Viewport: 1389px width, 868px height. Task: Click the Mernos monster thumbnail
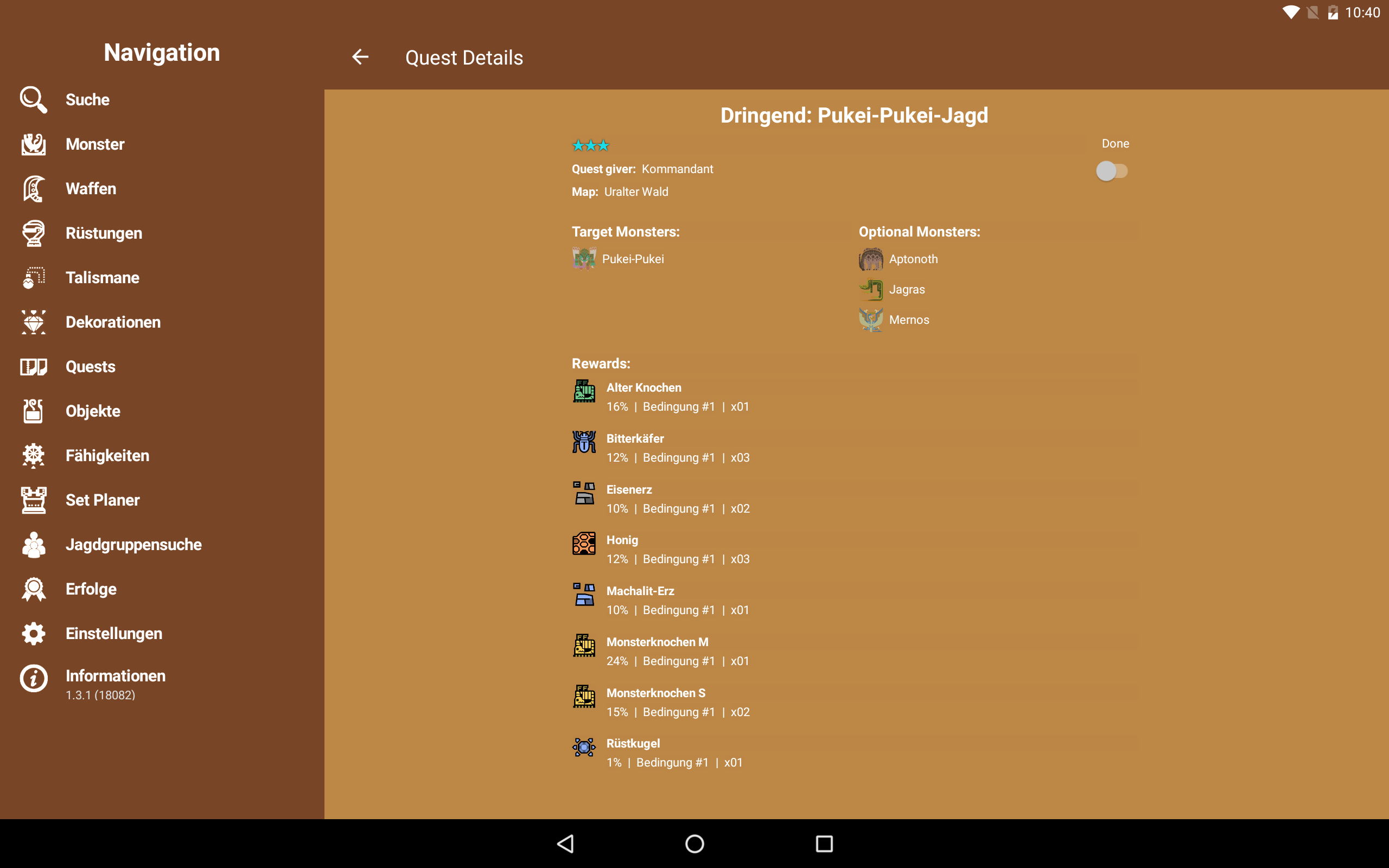(x=871, y=320)
